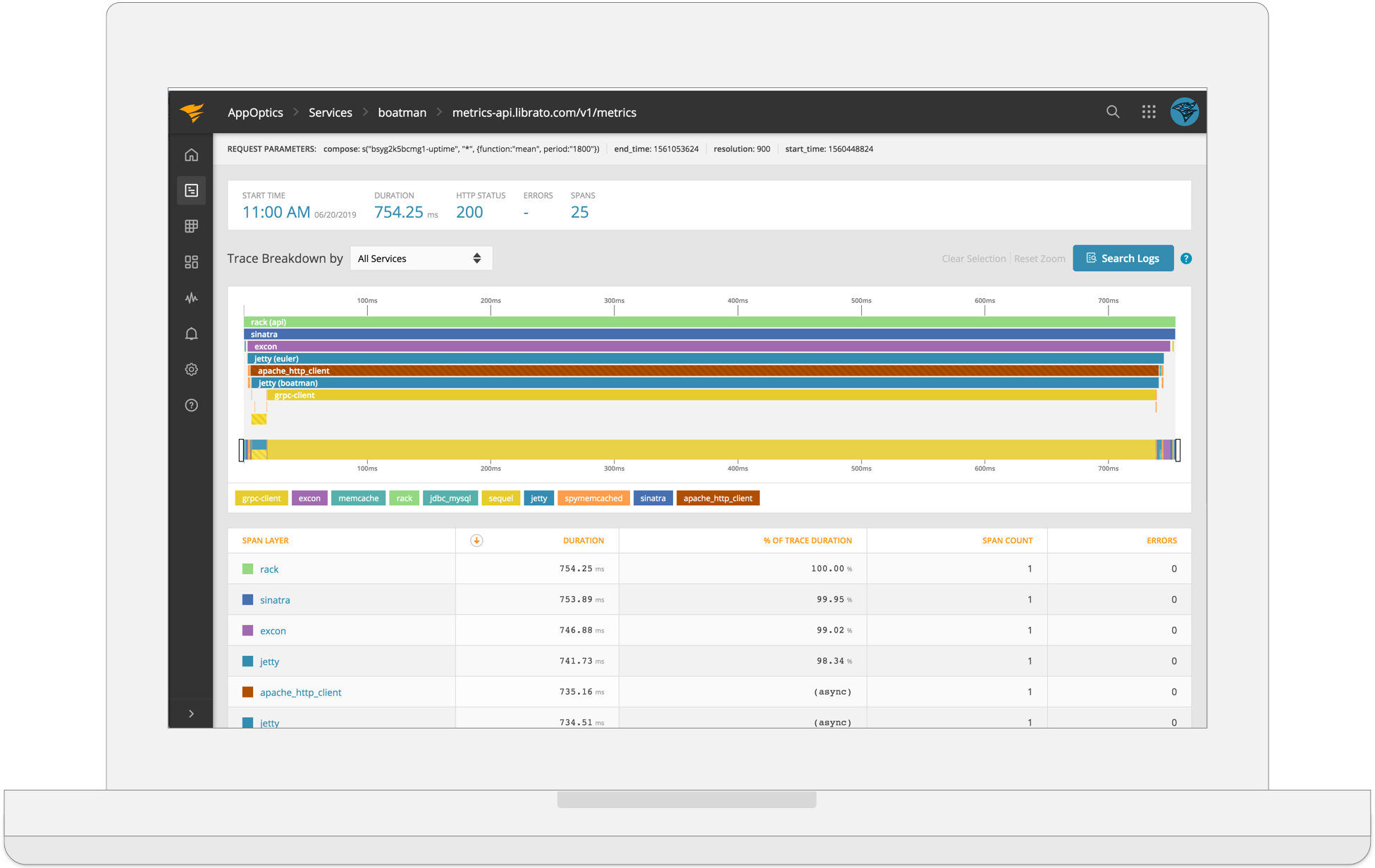Image resolution: width=1375 pixels, height=868 pixels.
Task: Navigate to boatman breadcrumb
Action: point(402,113)
